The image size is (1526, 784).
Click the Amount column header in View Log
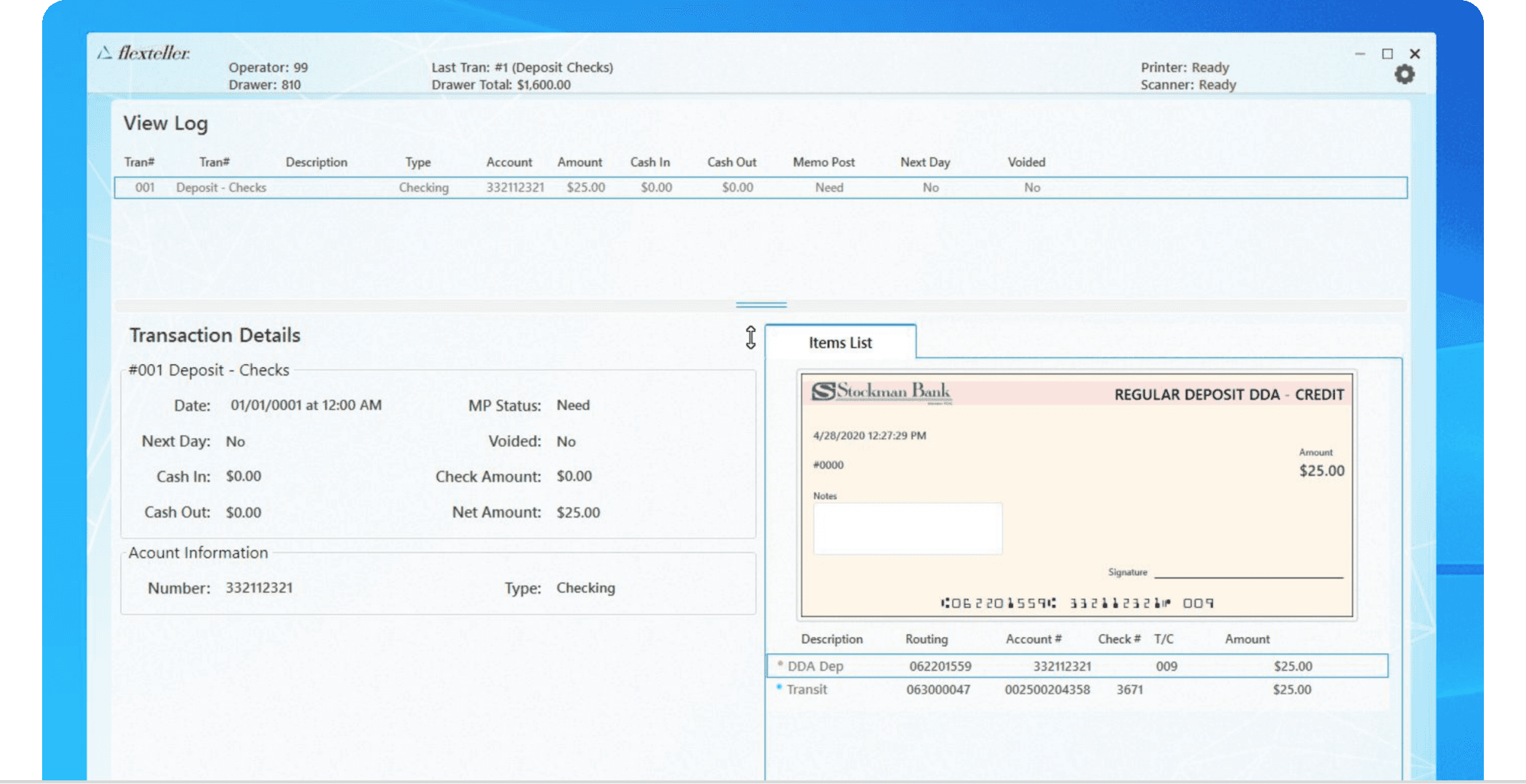coord(579,162)
